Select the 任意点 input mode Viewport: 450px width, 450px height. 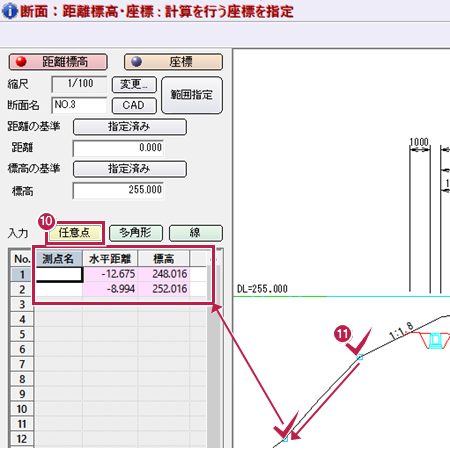(x=75, y=233)
